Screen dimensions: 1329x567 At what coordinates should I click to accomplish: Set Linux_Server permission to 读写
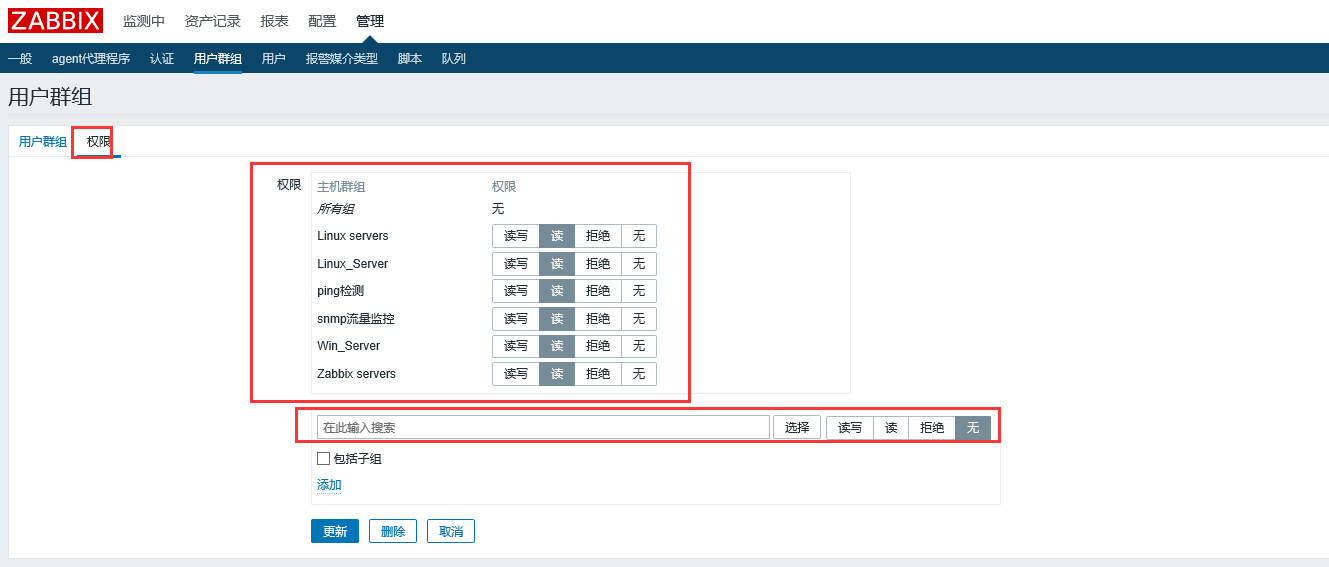[x=516, y=264]
